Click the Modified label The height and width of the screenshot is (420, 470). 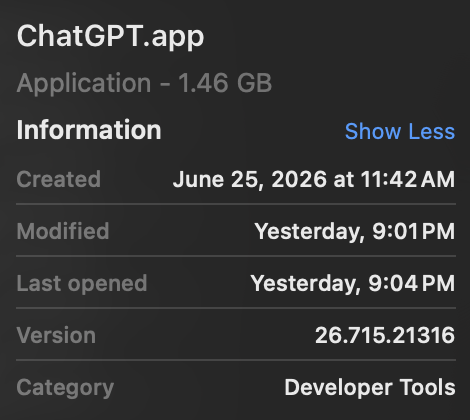63,231
